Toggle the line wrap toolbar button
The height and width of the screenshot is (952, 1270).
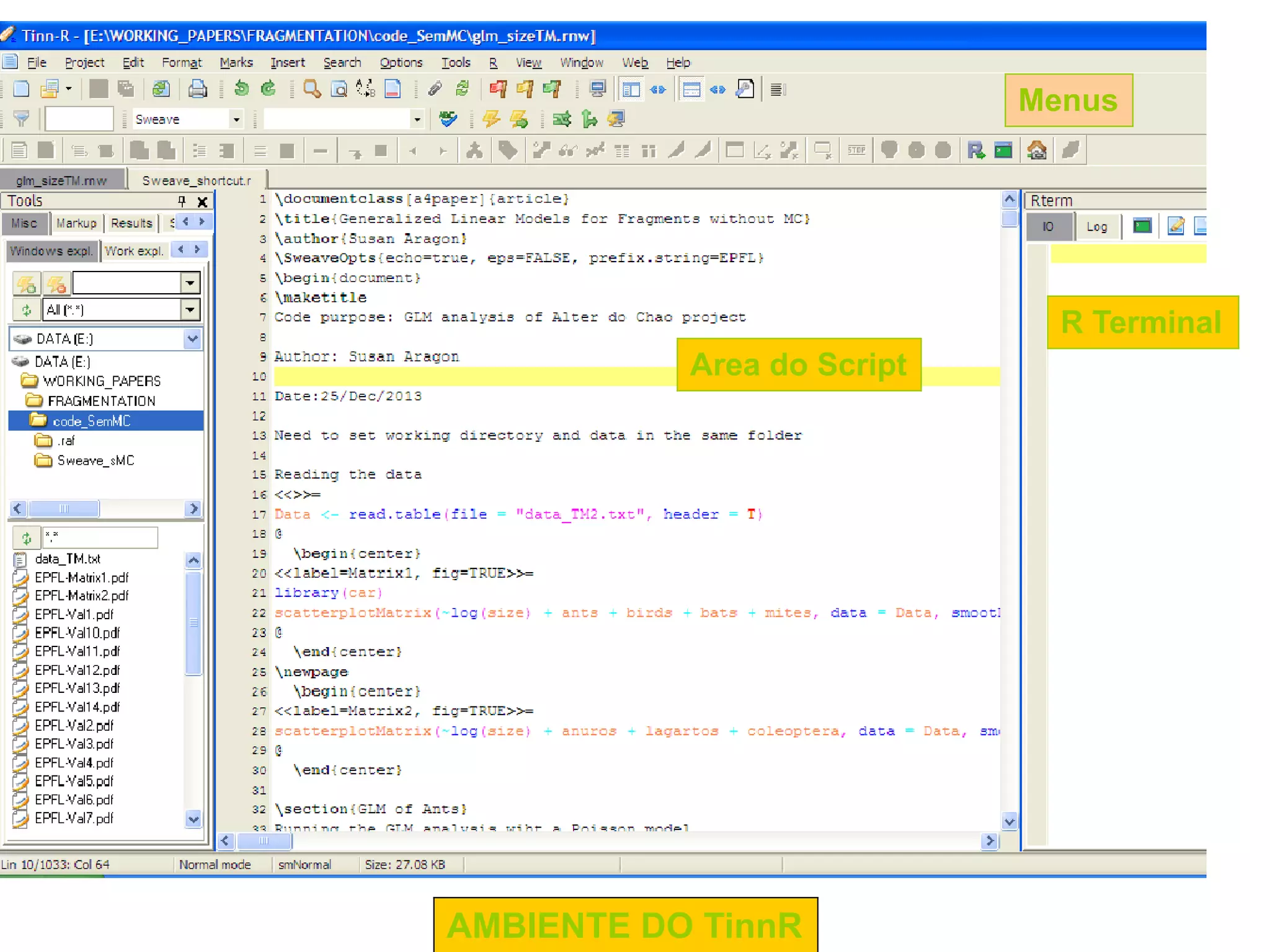point(778,89)
